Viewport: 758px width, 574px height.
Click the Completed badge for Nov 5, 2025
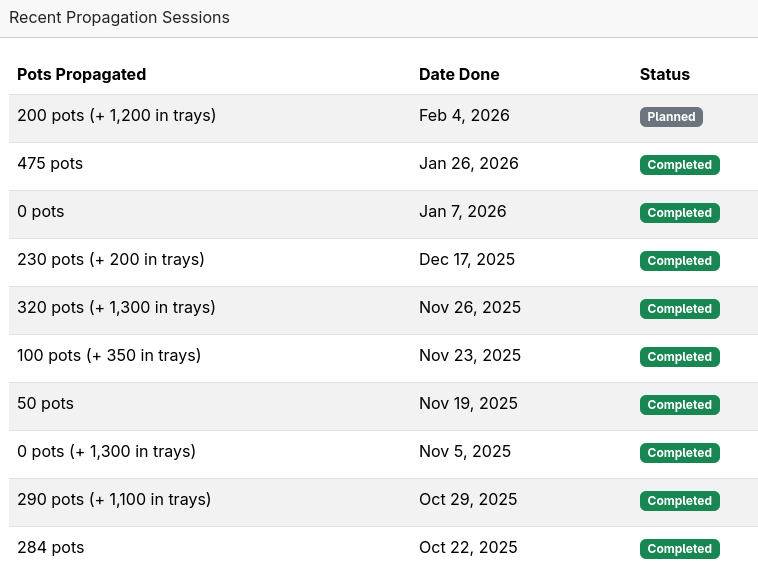click(679, 453)
